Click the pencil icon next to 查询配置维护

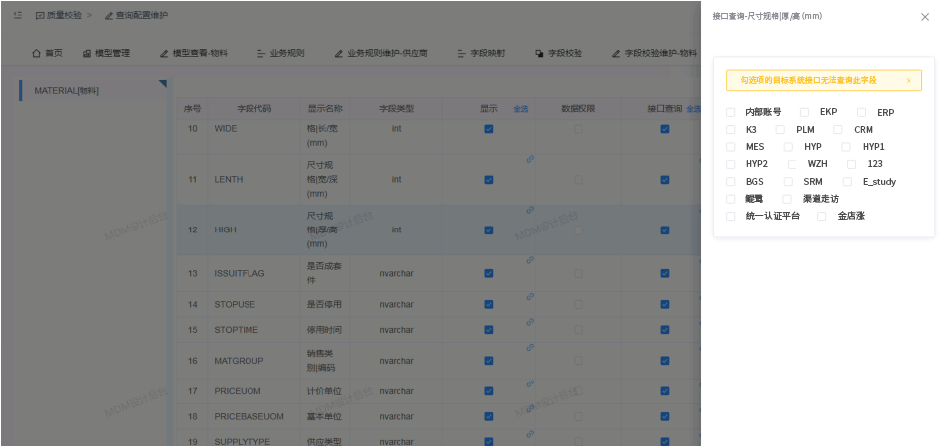coord(109,16)
